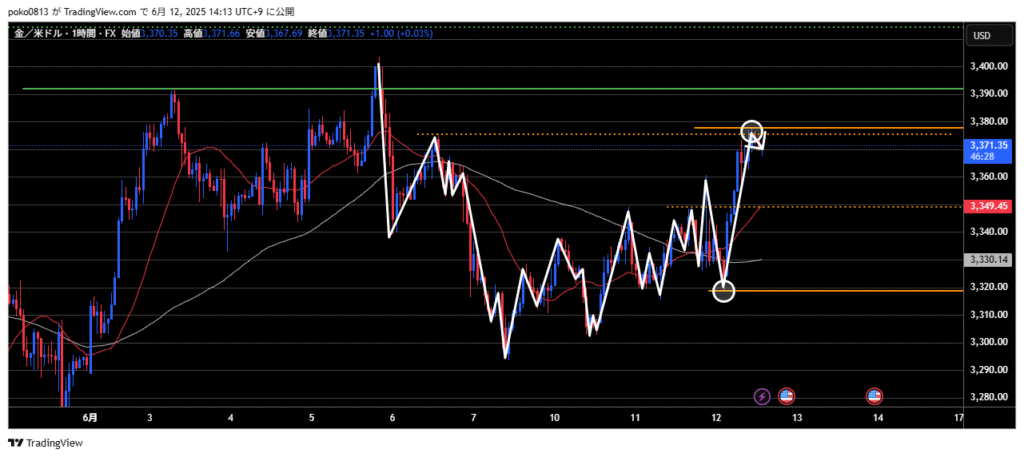Open the US flag event near 14

[x=874, y=397]
